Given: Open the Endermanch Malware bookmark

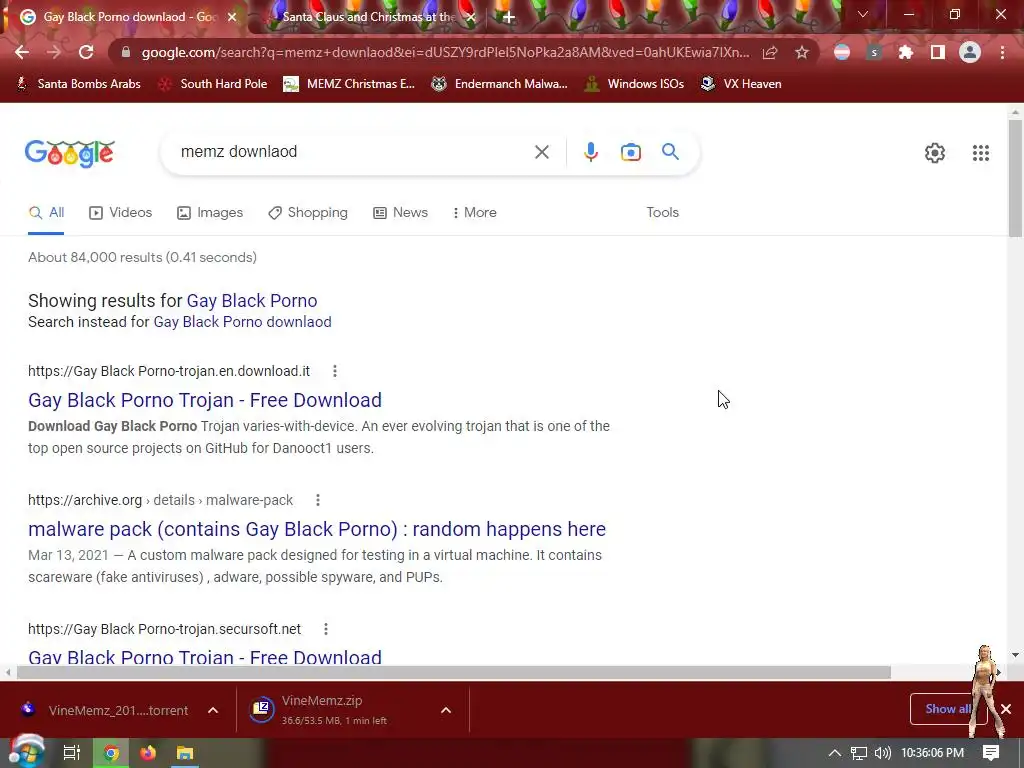Looking at the screenshot, I should point(500,84).
